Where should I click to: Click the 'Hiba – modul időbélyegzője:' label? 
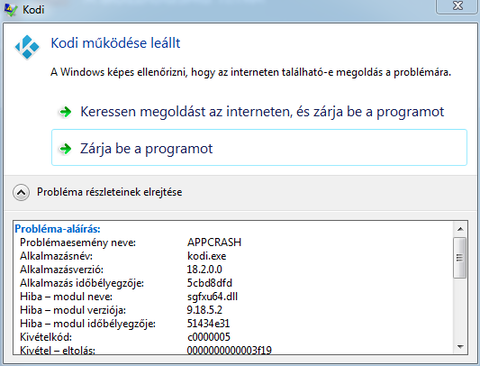[x=88, y=324]
